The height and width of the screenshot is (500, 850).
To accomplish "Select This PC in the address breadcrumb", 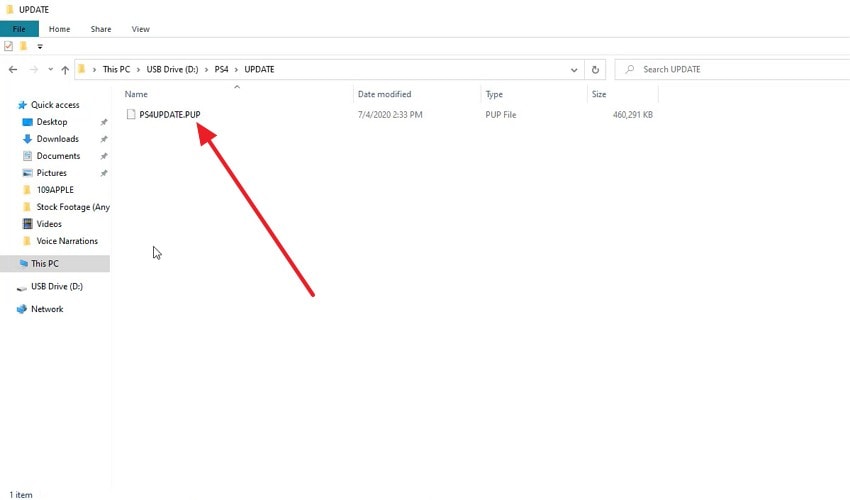I will click(117, 69).
